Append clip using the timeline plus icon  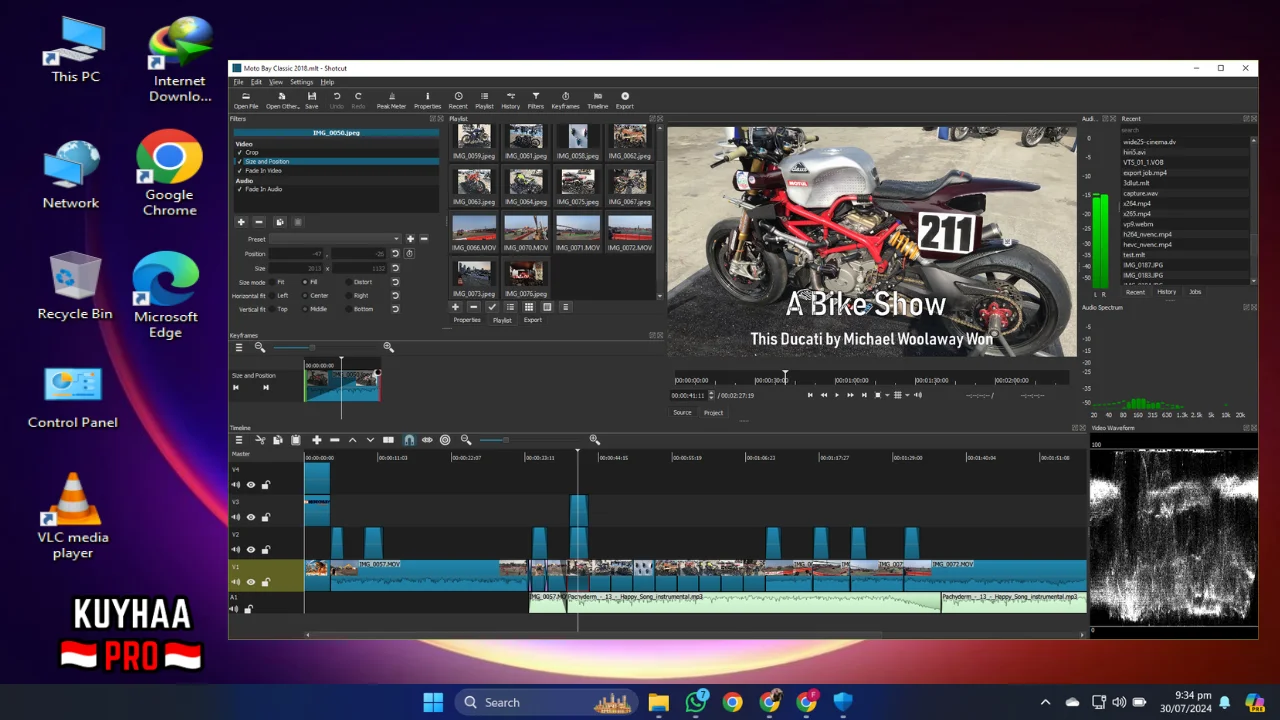pyautogui.click(x=316, y=440)
